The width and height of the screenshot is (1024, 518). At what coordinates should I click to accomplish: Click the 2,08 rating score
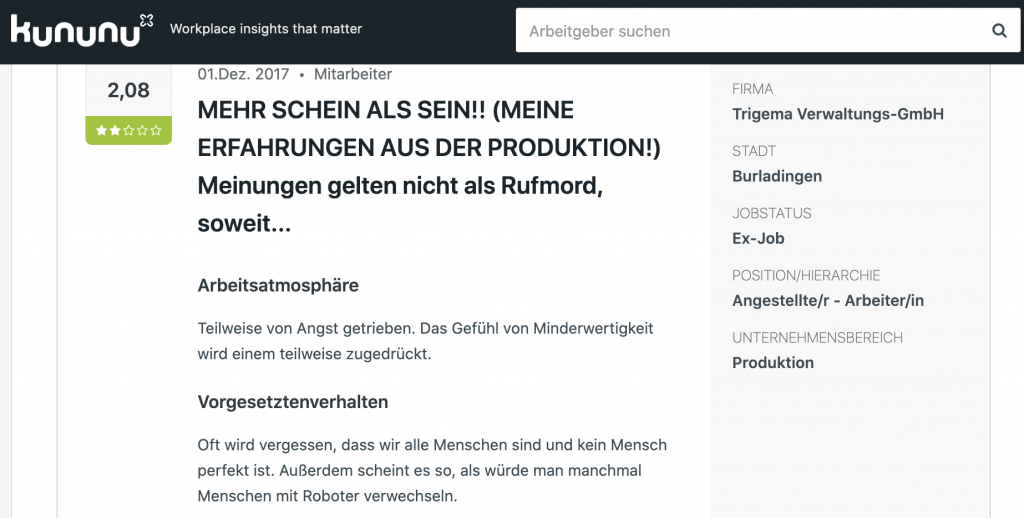tap(129, 90)
